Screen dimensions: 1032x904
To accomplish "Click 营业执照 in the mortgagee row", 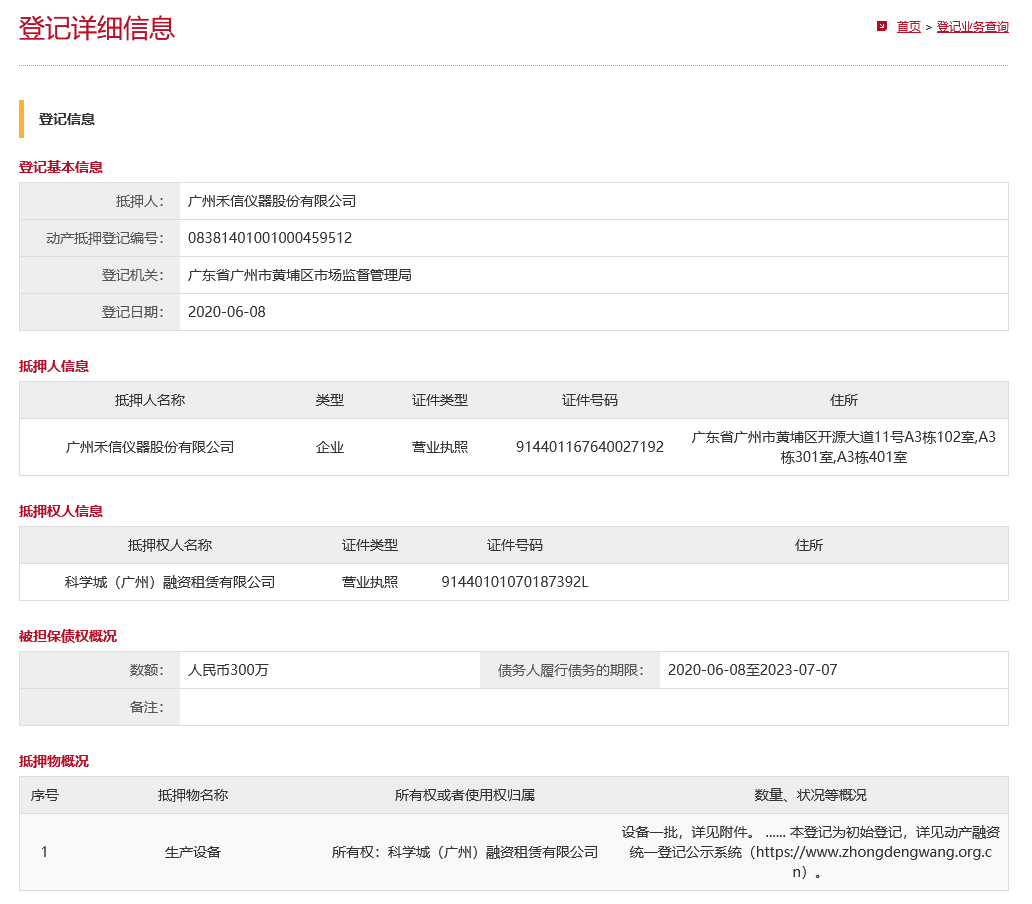I will pyautogui.click(x=370, y=582).
